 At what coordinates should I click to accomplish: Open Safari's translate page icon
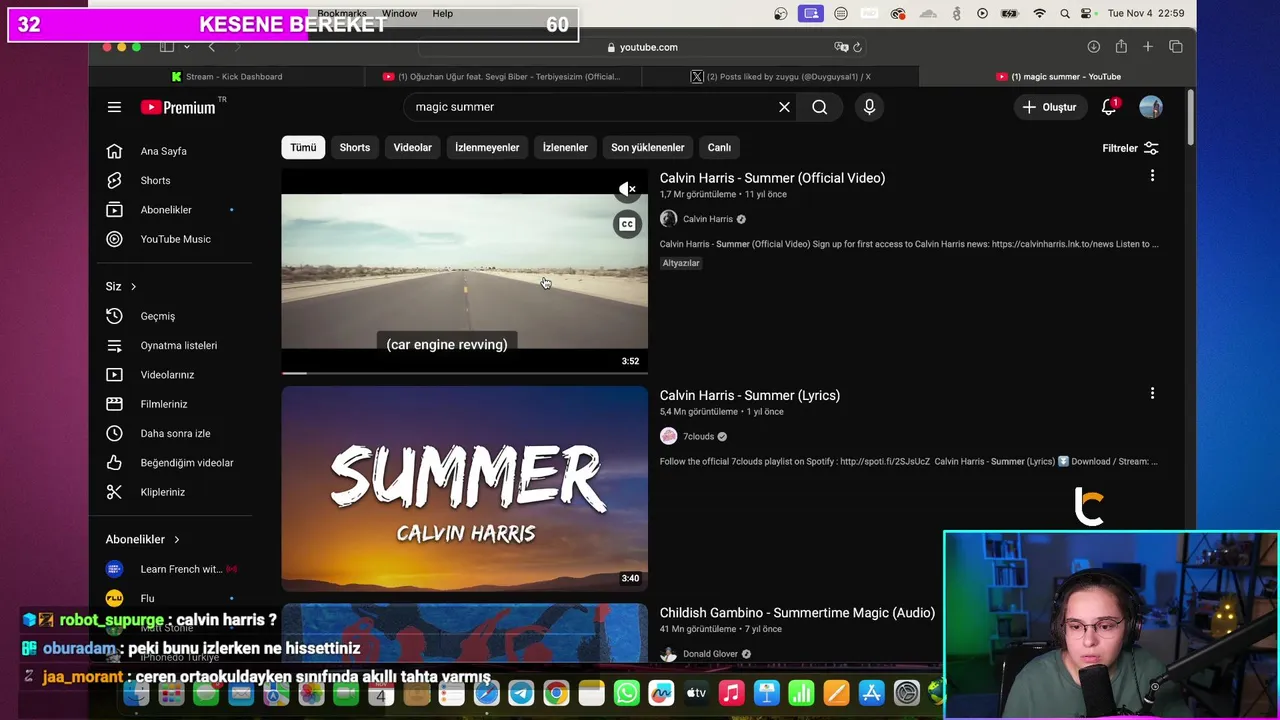pos(841,47)
